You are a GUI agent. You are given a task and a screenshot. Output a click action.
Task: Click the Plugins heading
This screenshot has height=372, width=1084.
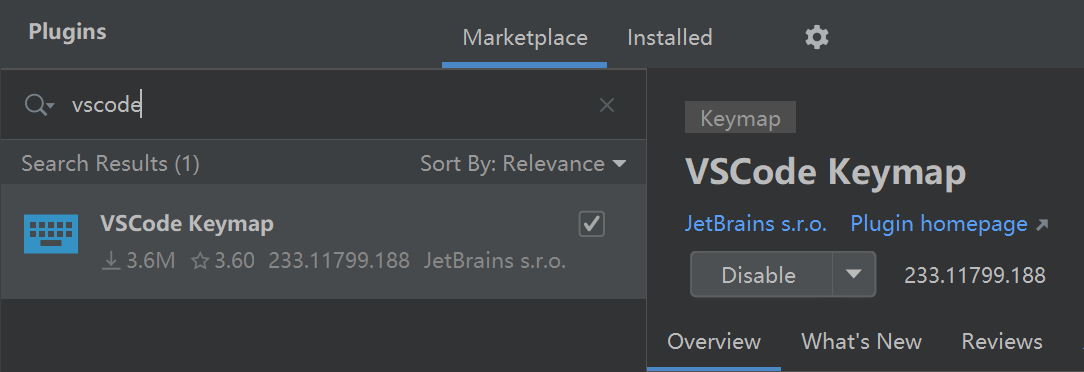point(68,32)
